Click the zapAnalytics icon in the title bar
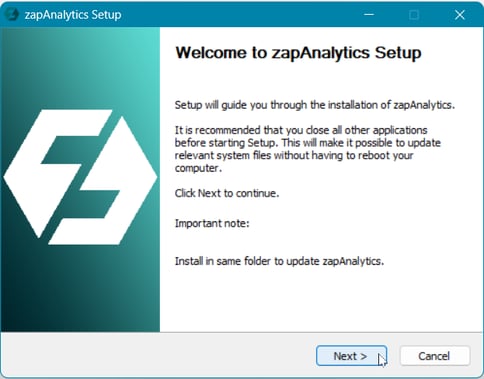Image resolution: width=484 pixels, height=379 pixels. coord(12,15)
